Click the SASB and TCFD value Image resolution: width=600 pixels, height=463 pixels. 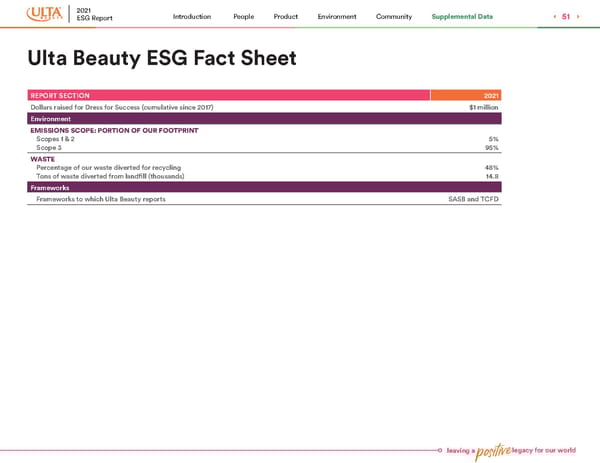tap(474, 199)
